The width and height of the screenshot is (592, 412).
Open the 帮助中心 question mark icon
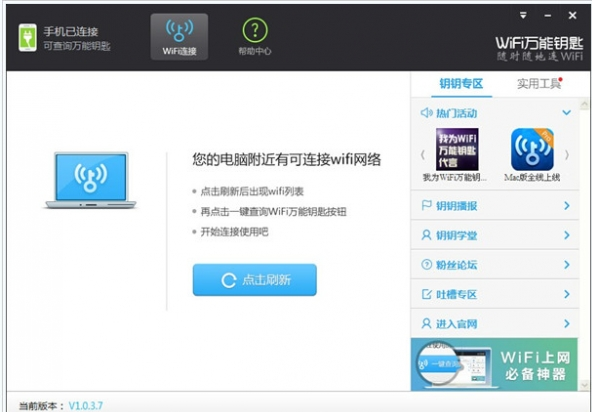tap(255, 30)
